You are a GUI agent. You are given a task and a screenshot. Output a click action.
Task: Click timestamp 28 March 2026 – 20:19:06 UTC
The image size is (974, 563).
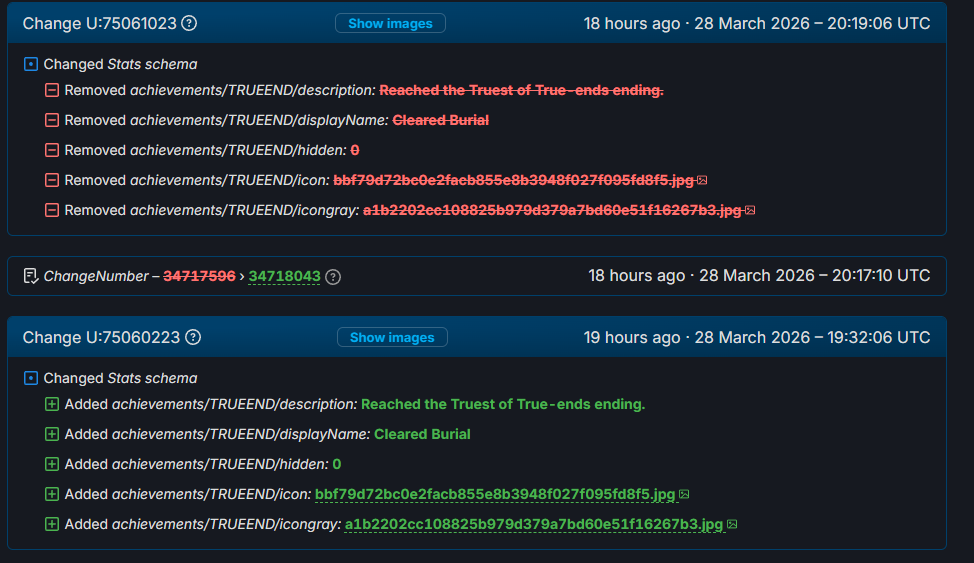pyautogui.click(x=812, y=24)
